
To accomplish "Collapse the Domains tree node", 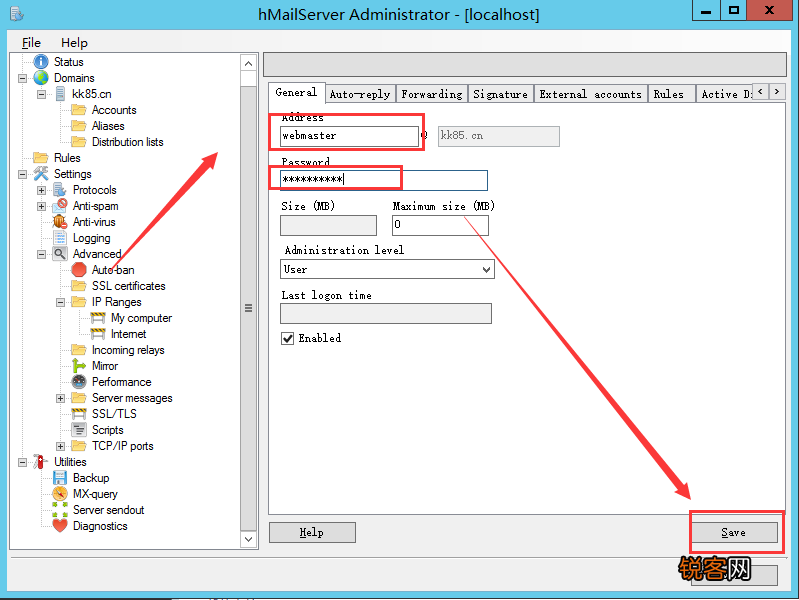I will (x=22, y=79).
